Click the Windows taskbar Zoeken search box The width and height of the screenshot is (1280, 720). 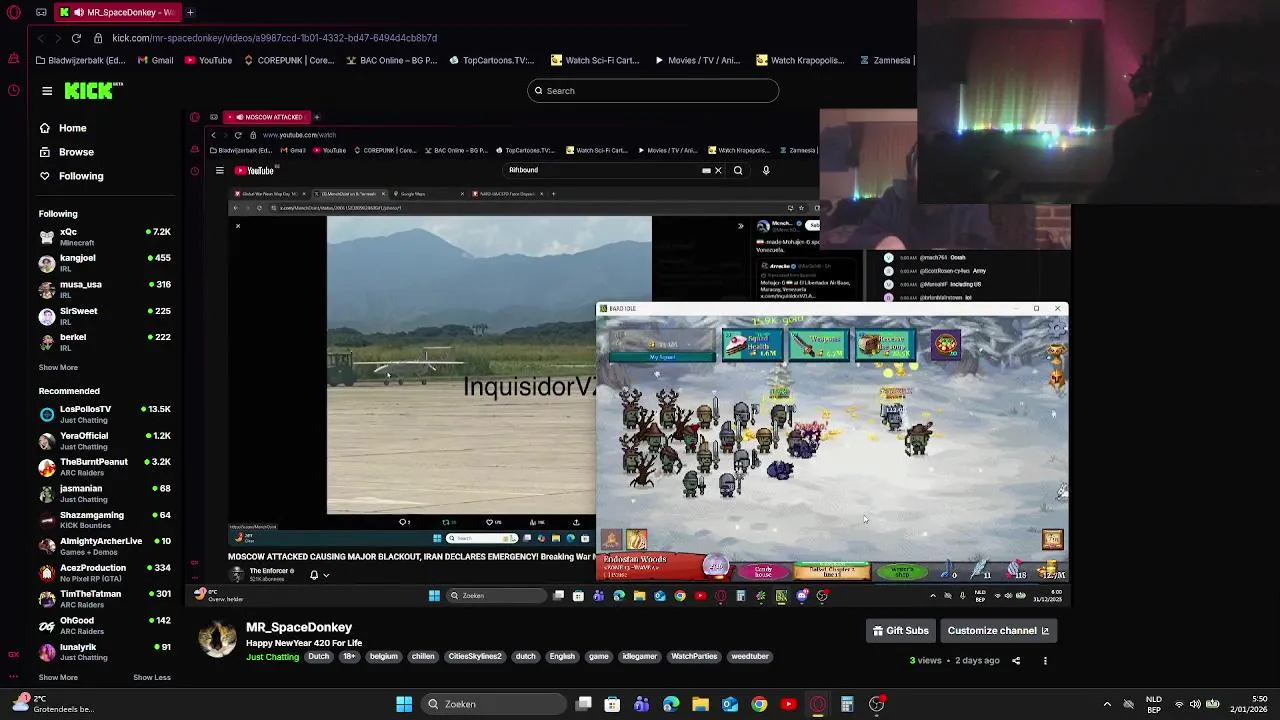[x=492, y=704]
